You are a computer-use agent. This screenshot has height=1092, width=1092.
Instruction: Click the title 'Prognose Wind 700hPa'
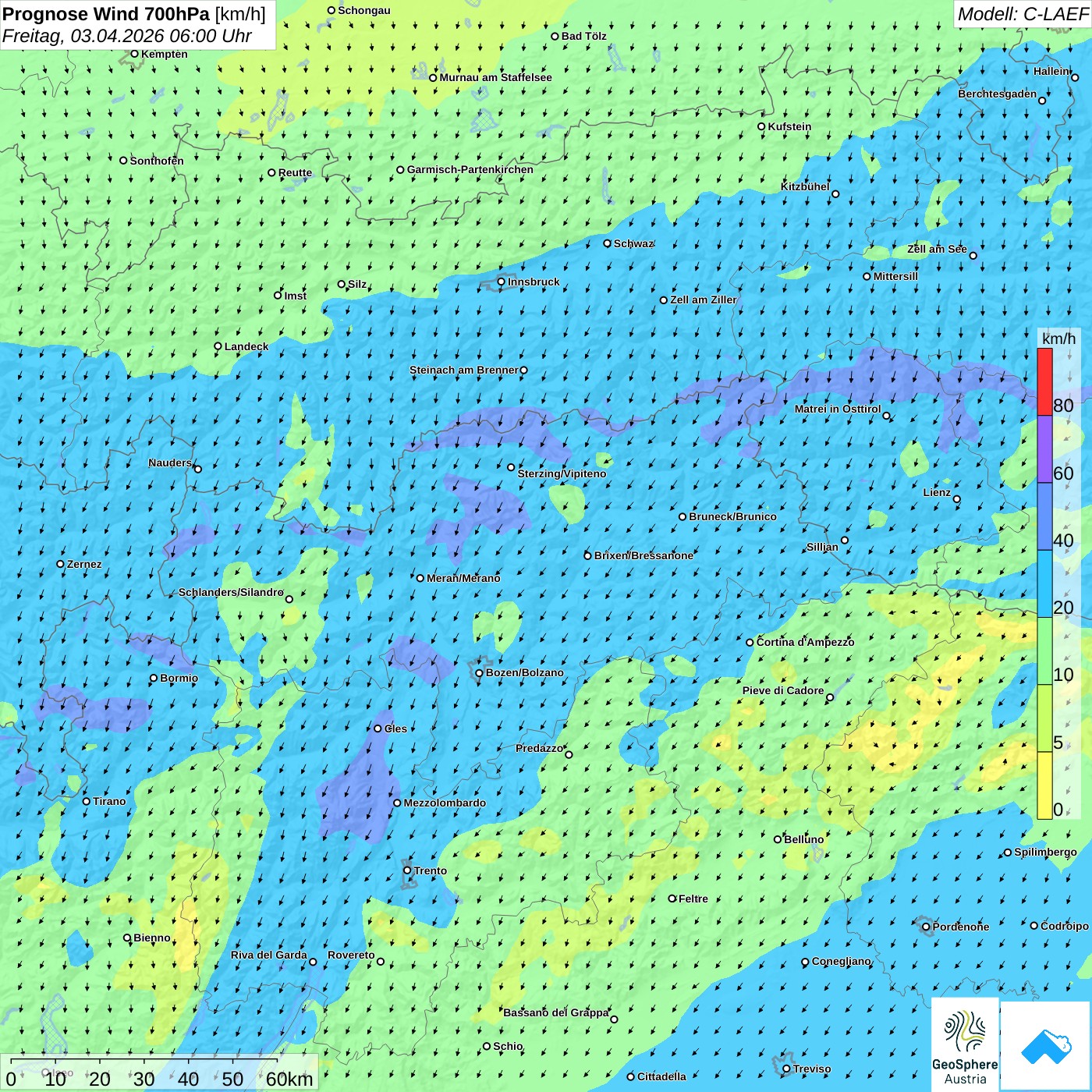pyautogui.click(x=106, y=14)
